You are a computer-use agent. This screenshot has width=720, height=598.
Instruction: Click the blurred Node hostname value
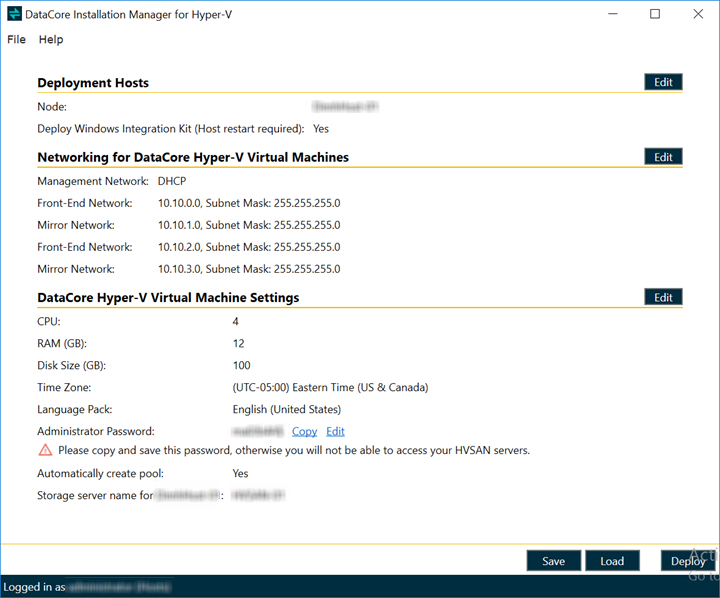point(345,106)
